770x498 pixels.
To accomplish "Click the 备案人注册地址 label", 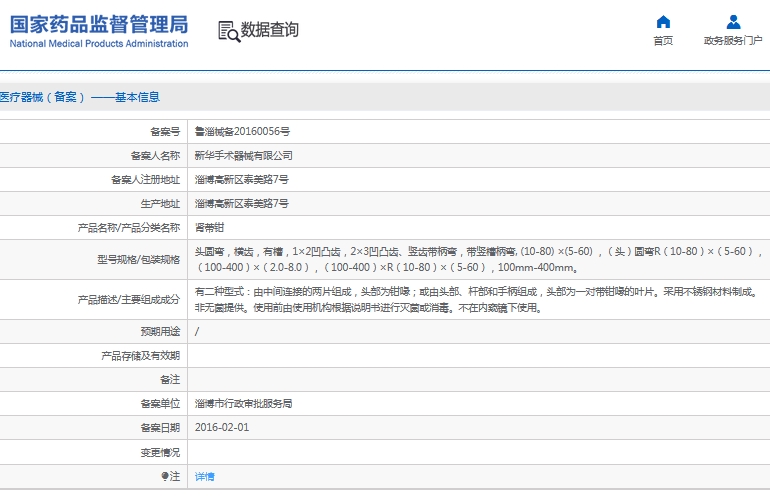I will [x=145, y=180].
